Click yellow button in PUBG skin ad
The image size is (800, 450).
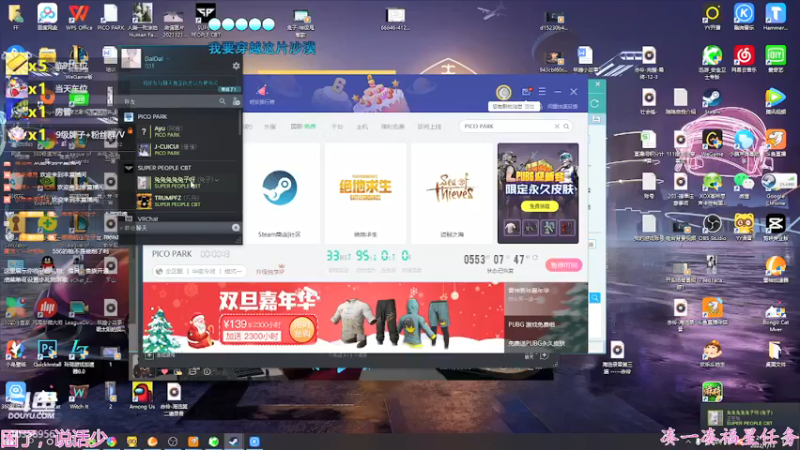[x=539, y=206]
